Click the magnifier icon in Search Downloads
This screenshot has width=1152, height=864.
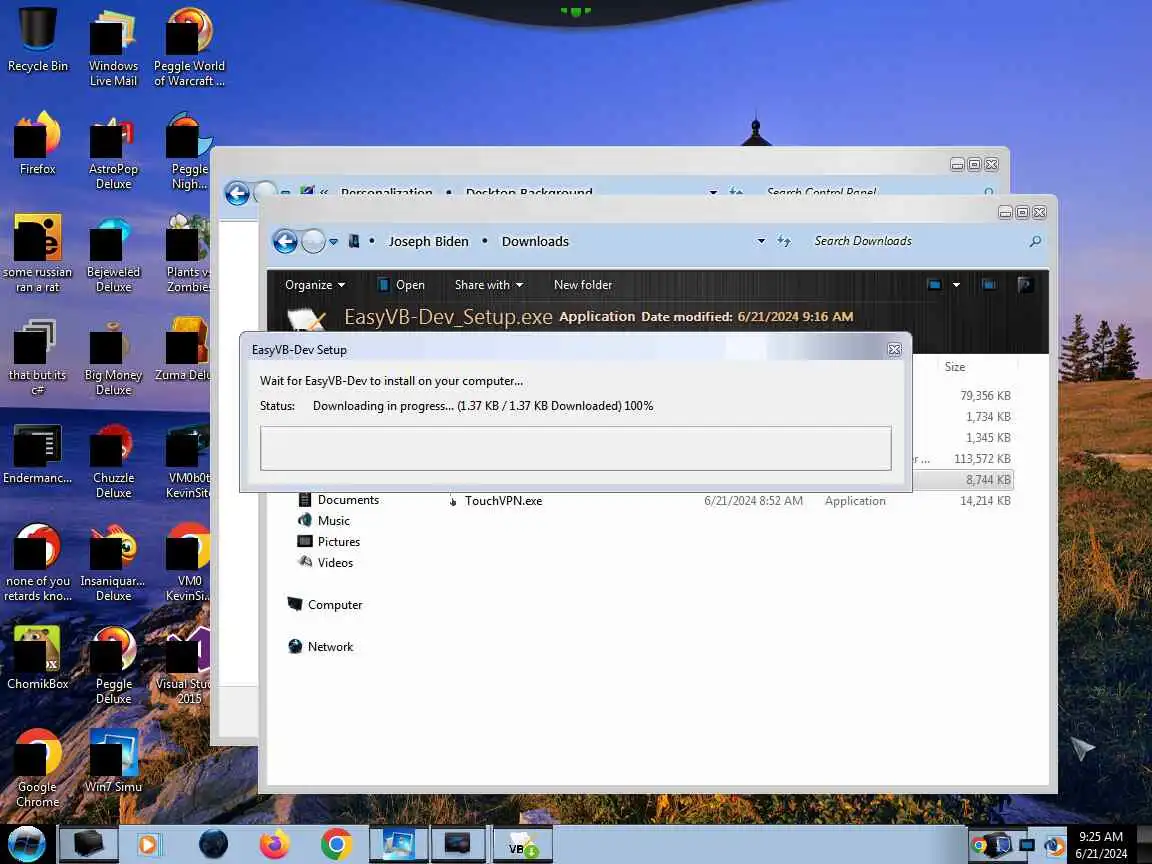click(x=1035, y=241)
